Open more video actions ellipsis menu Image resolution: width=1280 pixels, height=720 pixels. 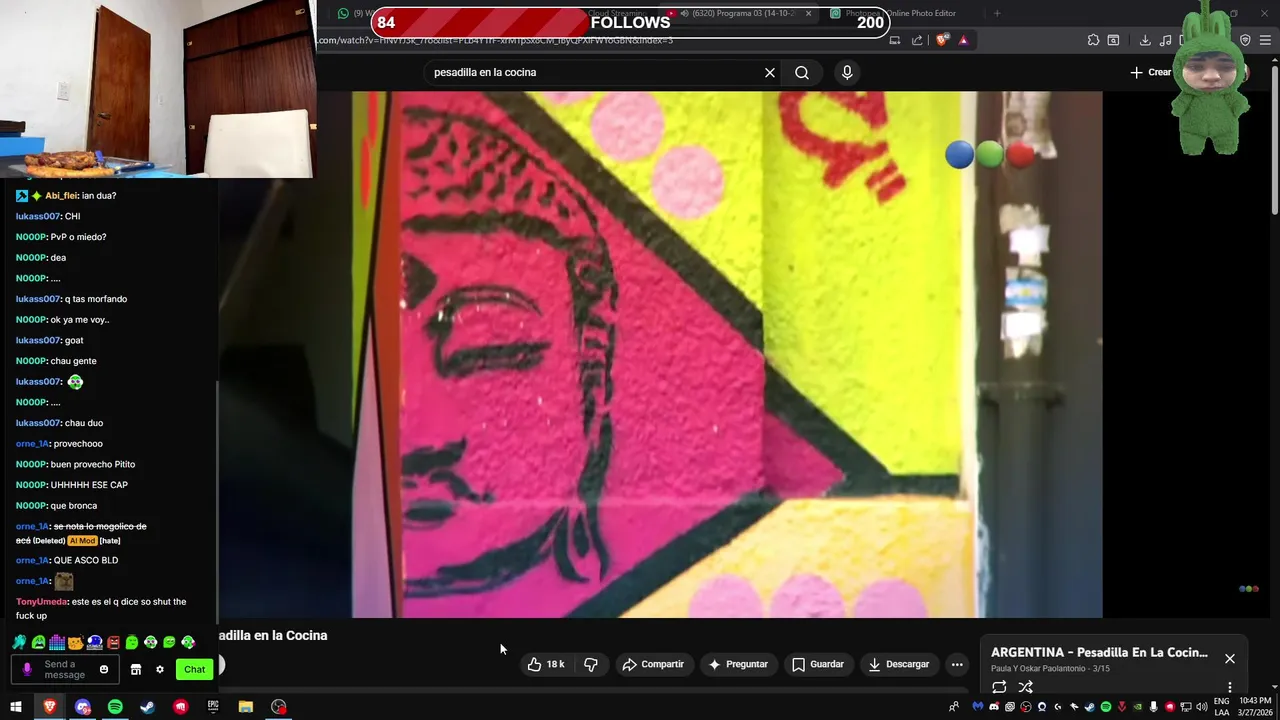957,664
